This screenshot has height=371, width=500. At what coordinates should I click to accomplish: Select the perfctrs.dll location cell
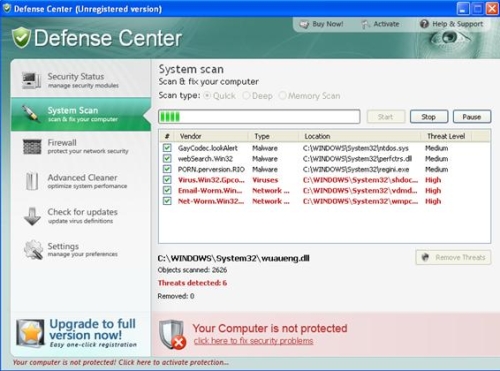pyautogui.click(x=357, y=159)
